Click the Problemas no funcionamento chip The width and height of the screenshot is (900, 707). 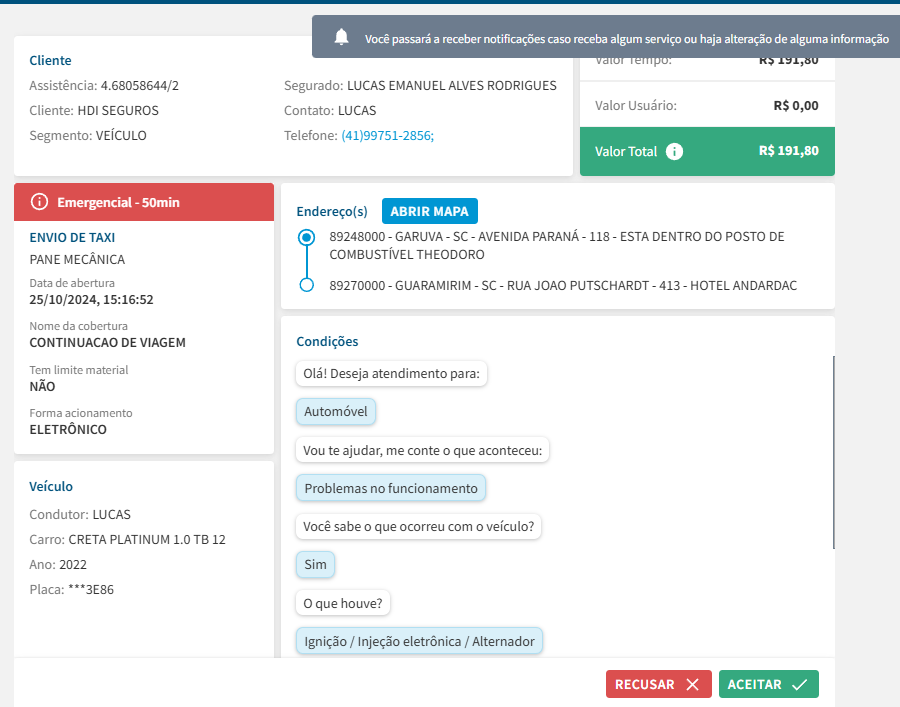[391, 488]
